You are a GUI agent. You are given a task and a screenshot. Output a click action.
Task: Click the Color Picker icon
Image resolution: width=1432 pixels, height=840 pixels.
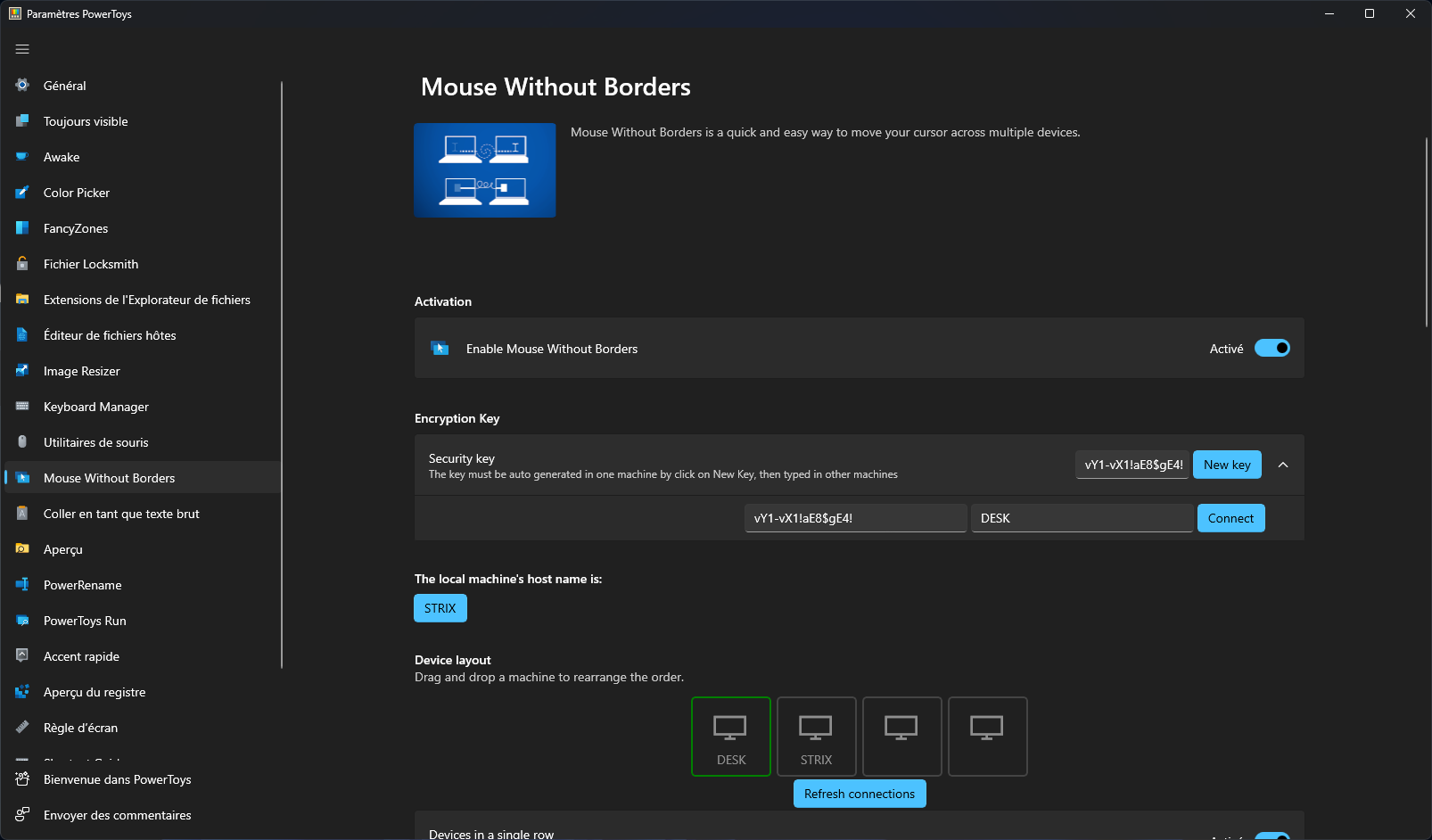click(22, 192)
